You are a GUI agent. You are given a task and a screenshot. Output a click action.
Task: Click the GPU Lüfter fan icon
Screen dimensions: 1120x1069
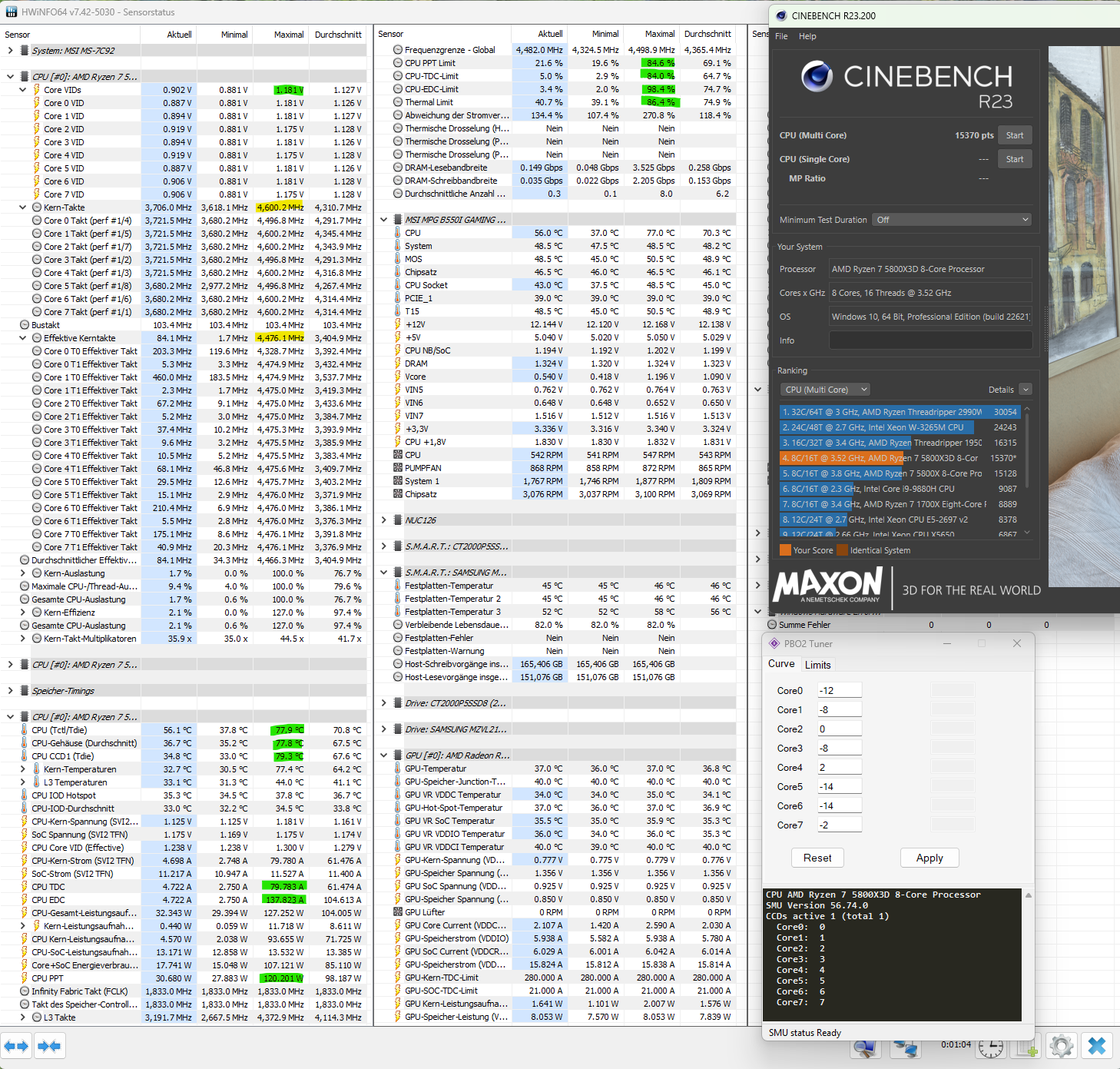click(398, 912)
